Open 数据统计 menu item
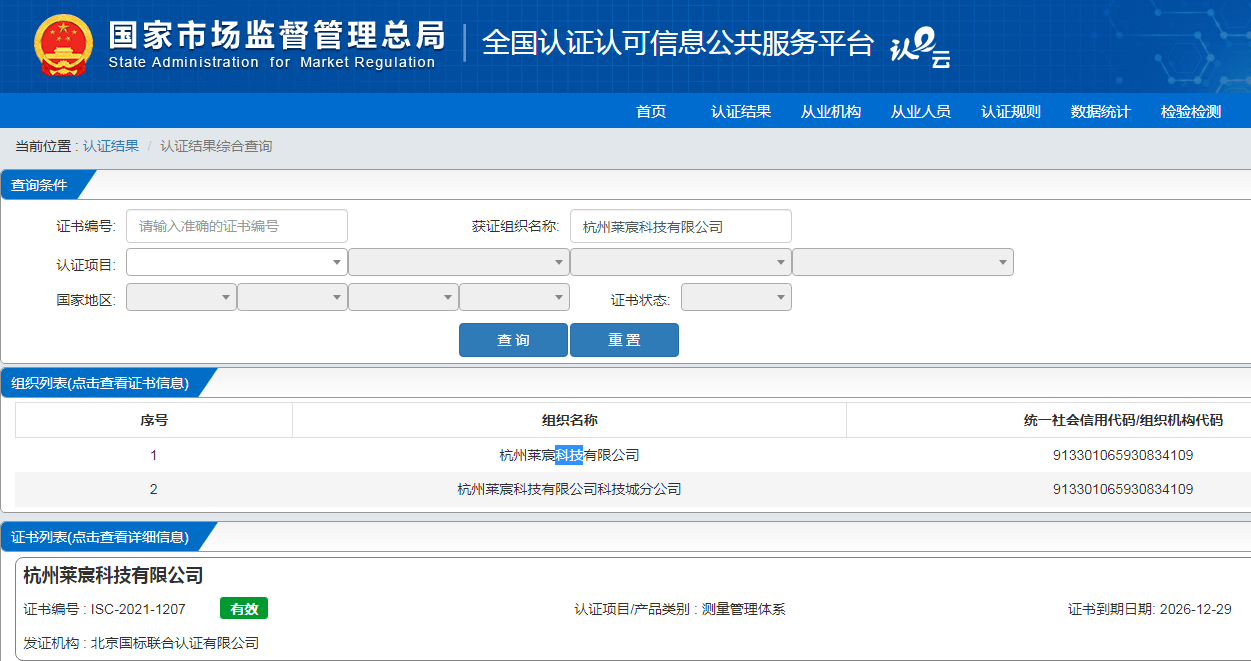This screenshot has width=1251, height=661. pos(1101,111)
